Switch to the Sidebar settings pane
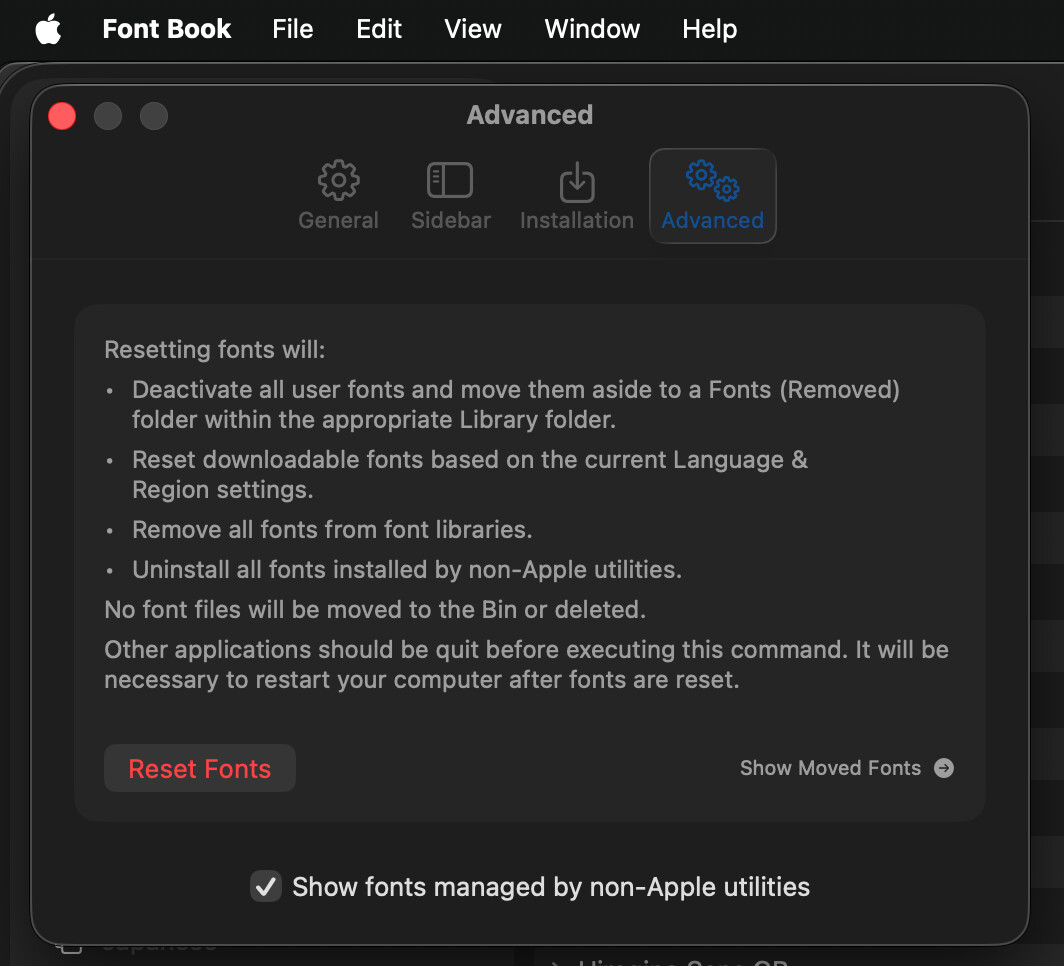This screenshot has width=1064, height=966. pos(450,196)
